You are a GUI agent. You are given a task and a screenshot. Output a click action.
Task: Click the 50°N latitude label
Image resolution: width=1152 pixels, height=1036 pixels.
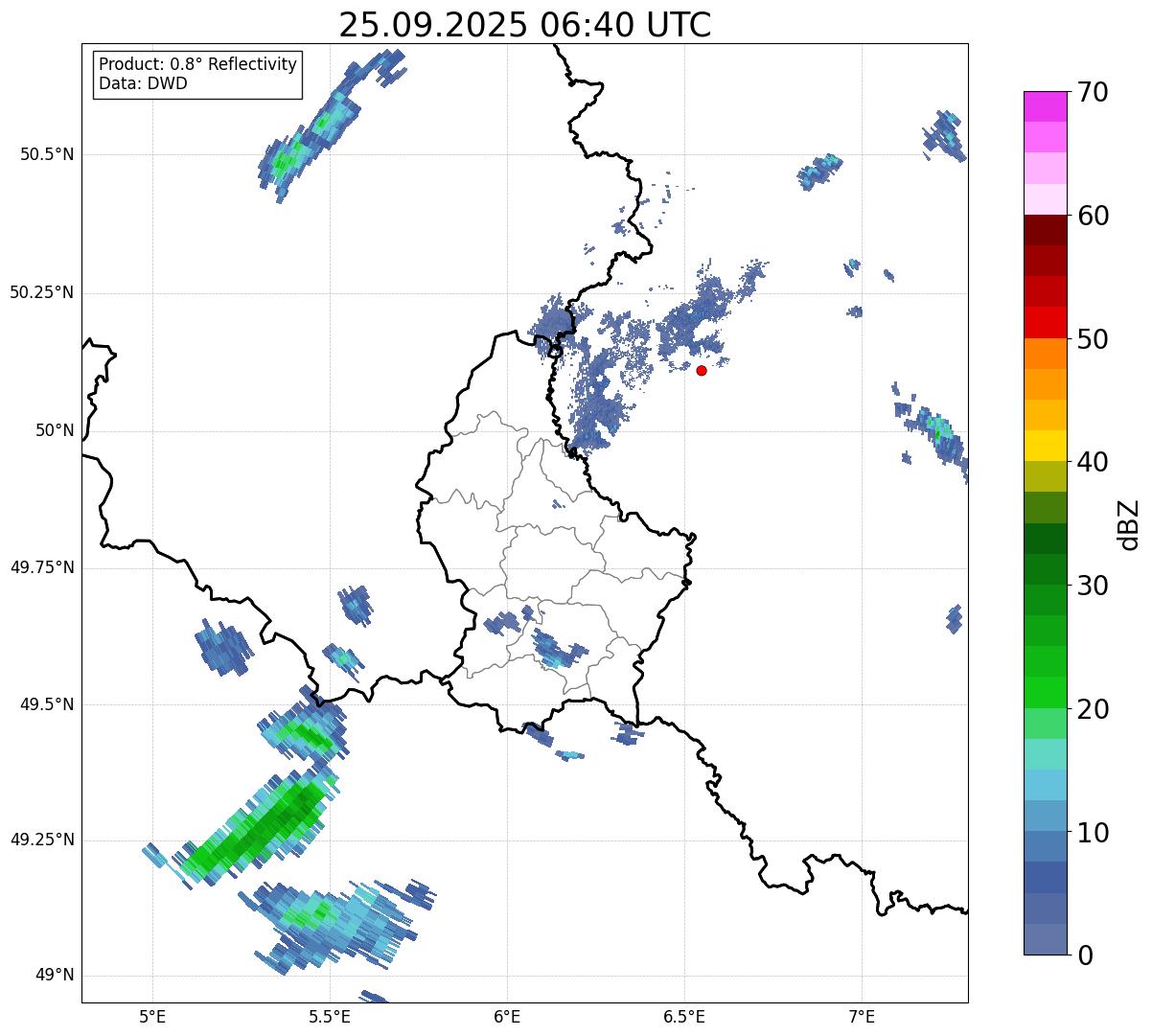coord(55,430)
